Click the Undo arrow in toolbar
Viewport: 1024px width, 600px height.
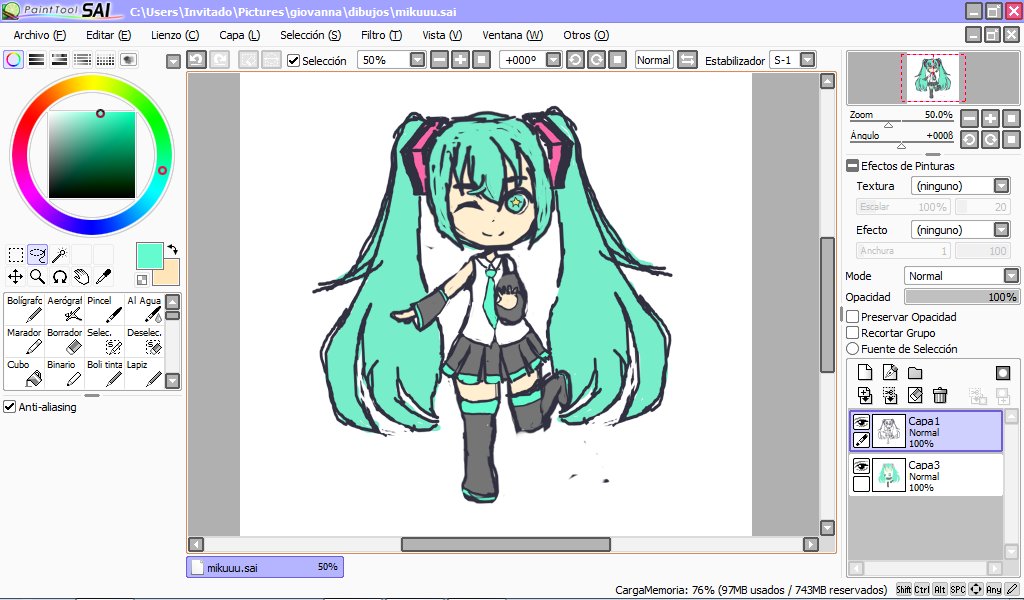coord(196,60)
